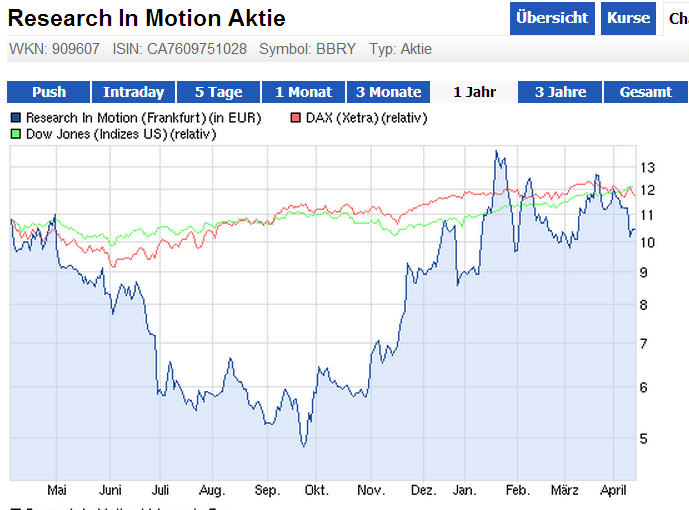Click the ISIN: CA7609751028 text

180,49
